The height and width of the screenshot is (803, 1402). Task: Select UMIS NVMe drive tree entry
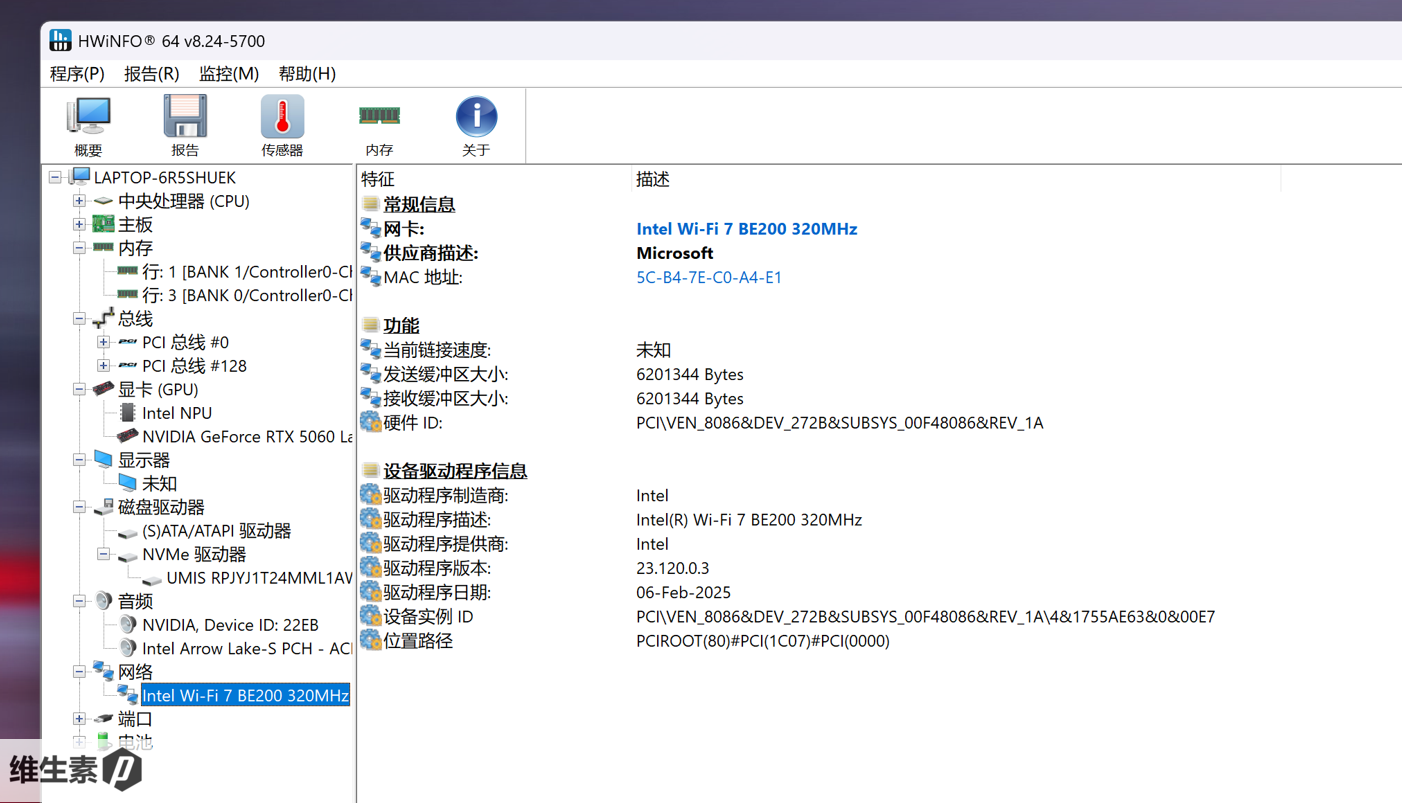[x=258, y=578]
